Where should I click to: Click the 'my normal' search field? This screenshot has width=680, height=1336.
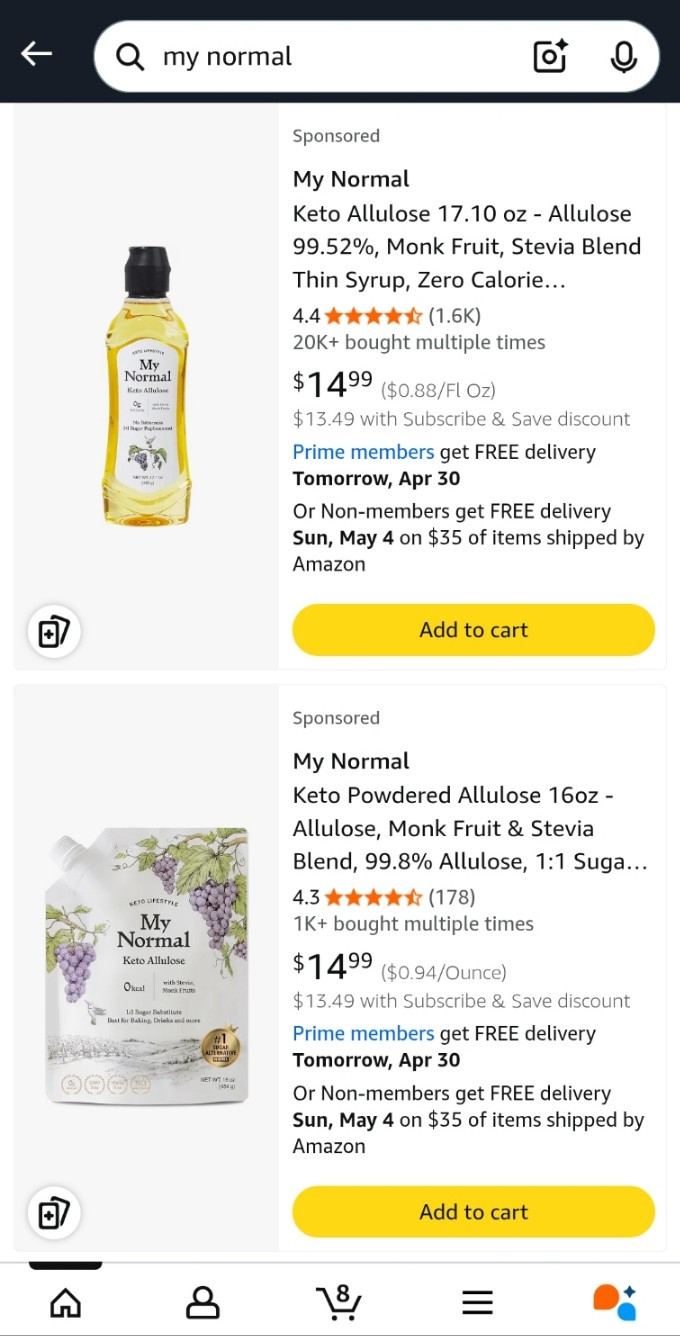pyautogui.click(x=330, y=57)
